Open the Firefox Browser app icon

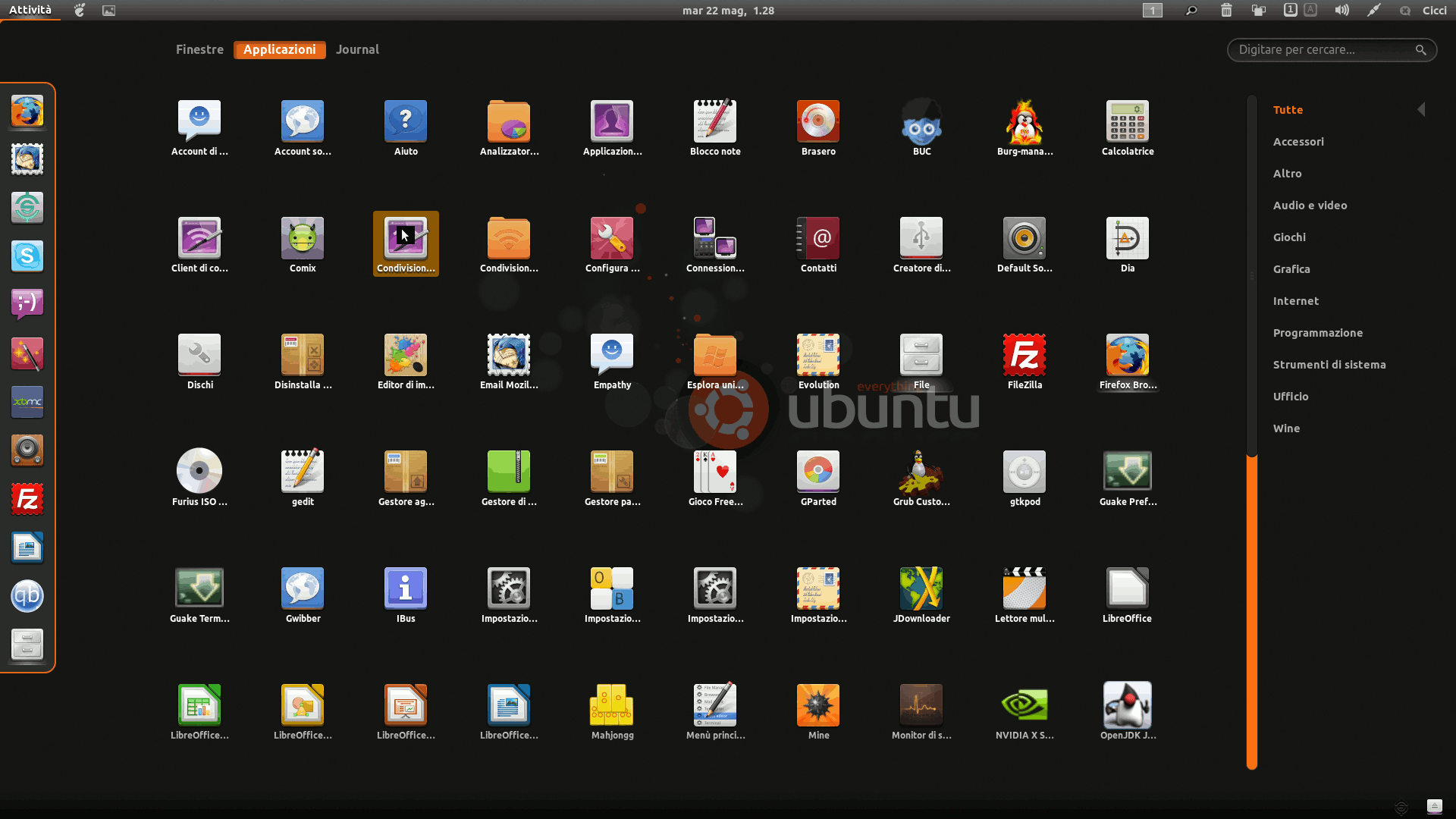1128,361
